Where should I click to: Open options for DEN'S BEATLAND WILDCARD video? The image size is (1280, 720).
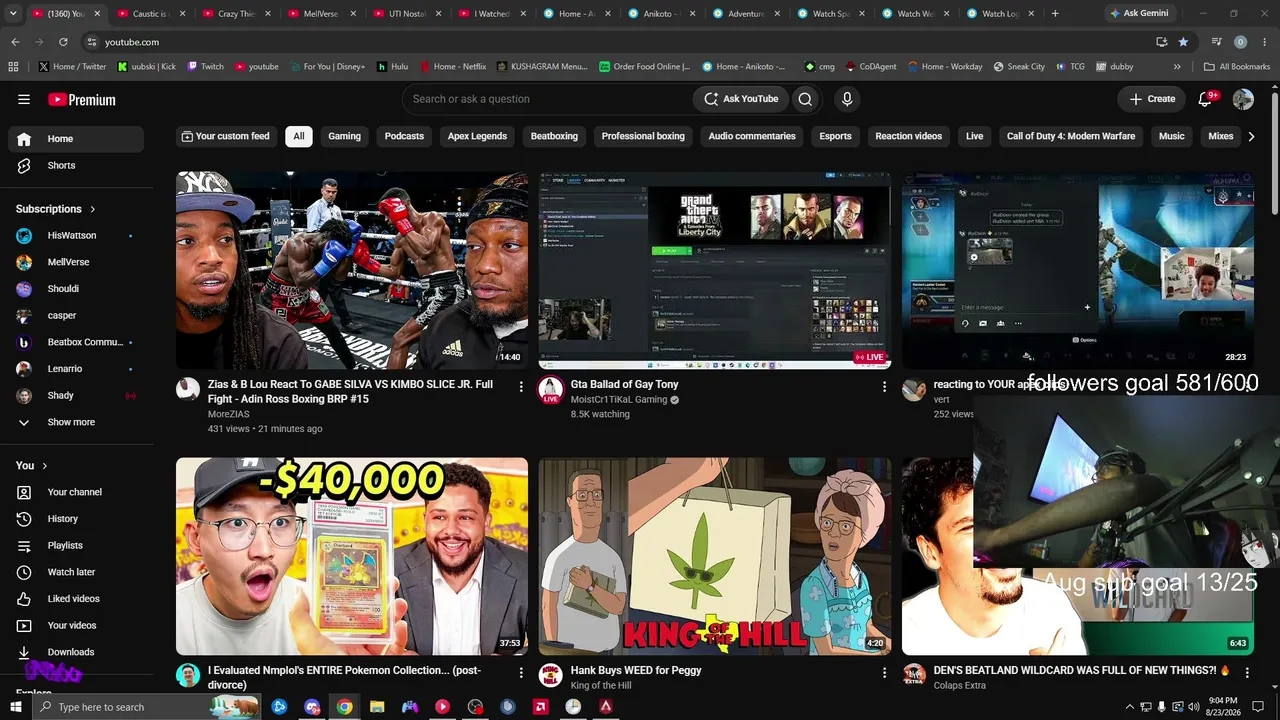(x=1247, y=672)
